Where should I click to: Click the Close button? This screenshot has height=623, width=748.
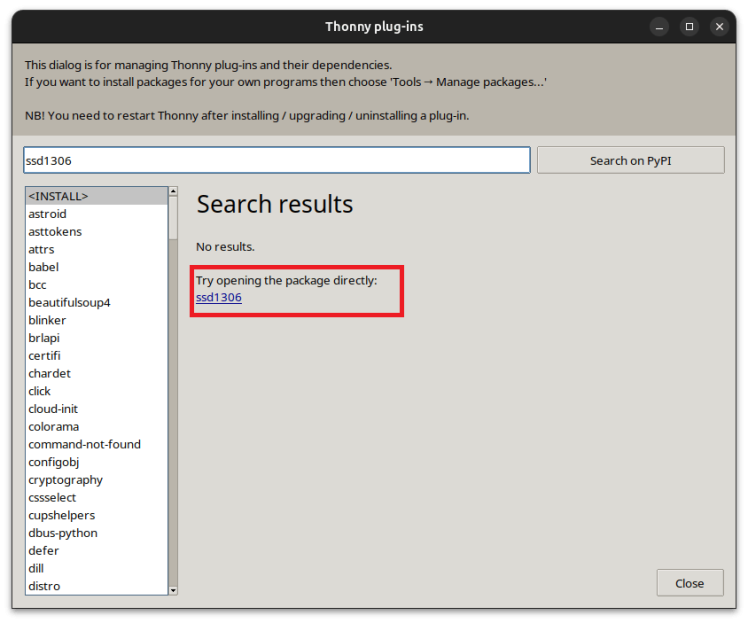(x=690, y=583)
